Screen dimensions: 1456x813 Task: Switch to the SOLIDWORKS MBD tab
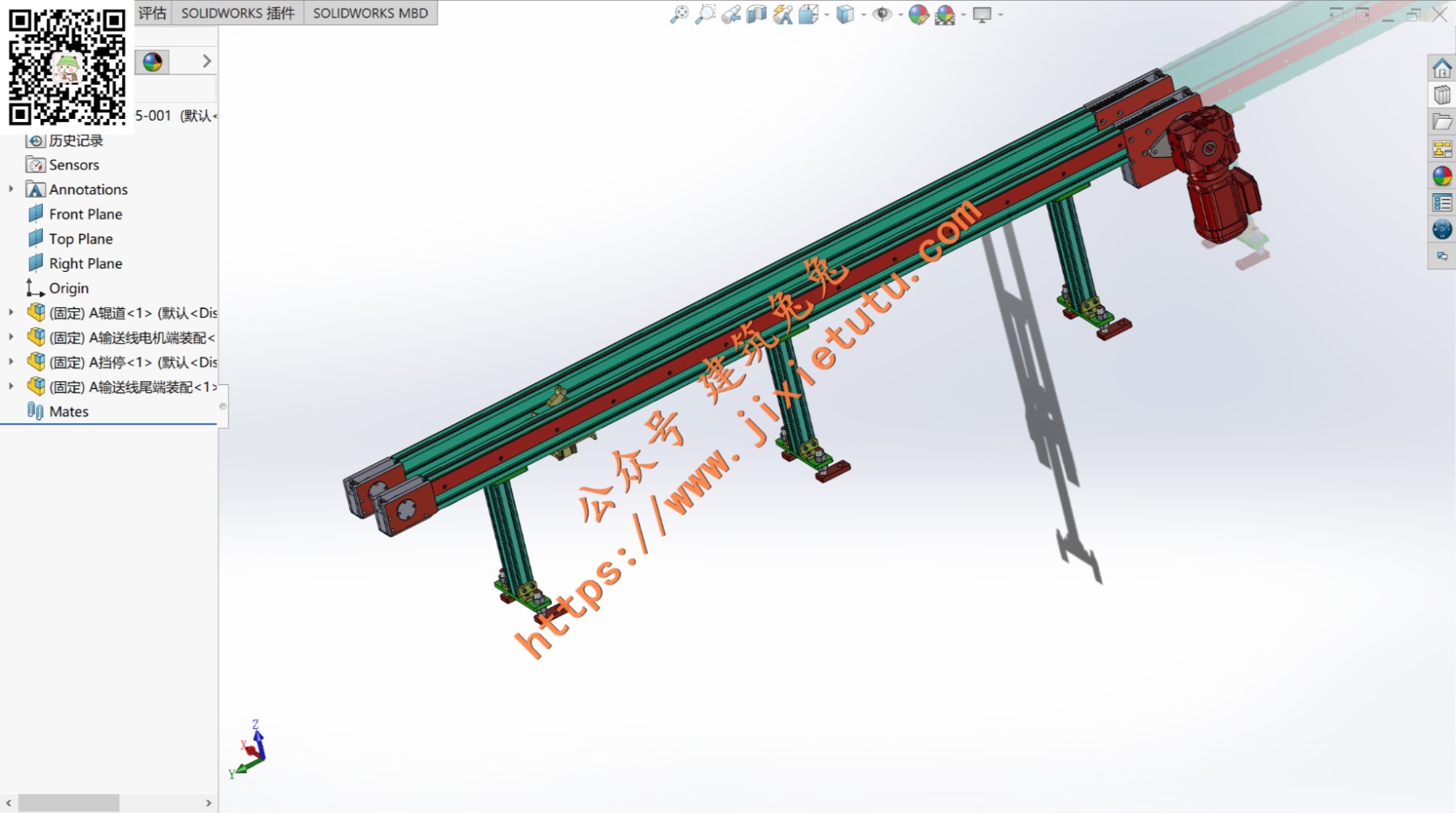370,13
